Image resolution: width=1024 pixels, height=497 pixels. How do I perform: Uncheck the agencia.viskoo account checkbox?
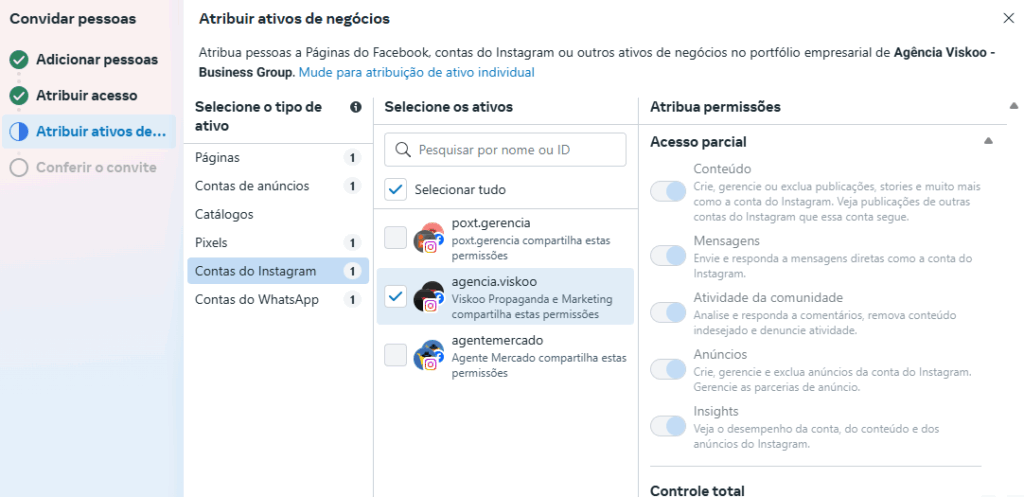coord(395,297)
